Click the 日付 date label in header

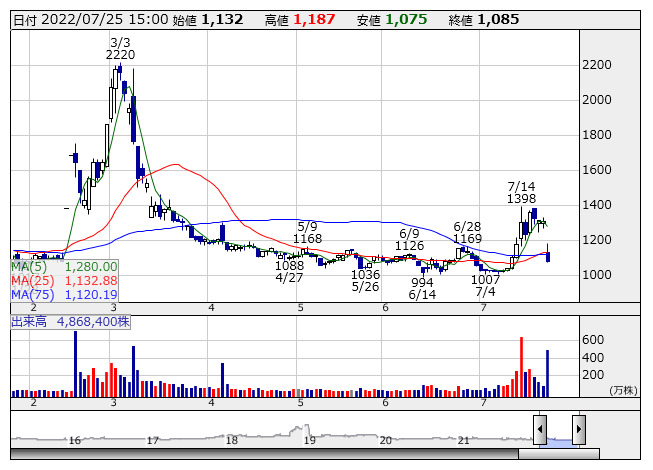point(26,19)
